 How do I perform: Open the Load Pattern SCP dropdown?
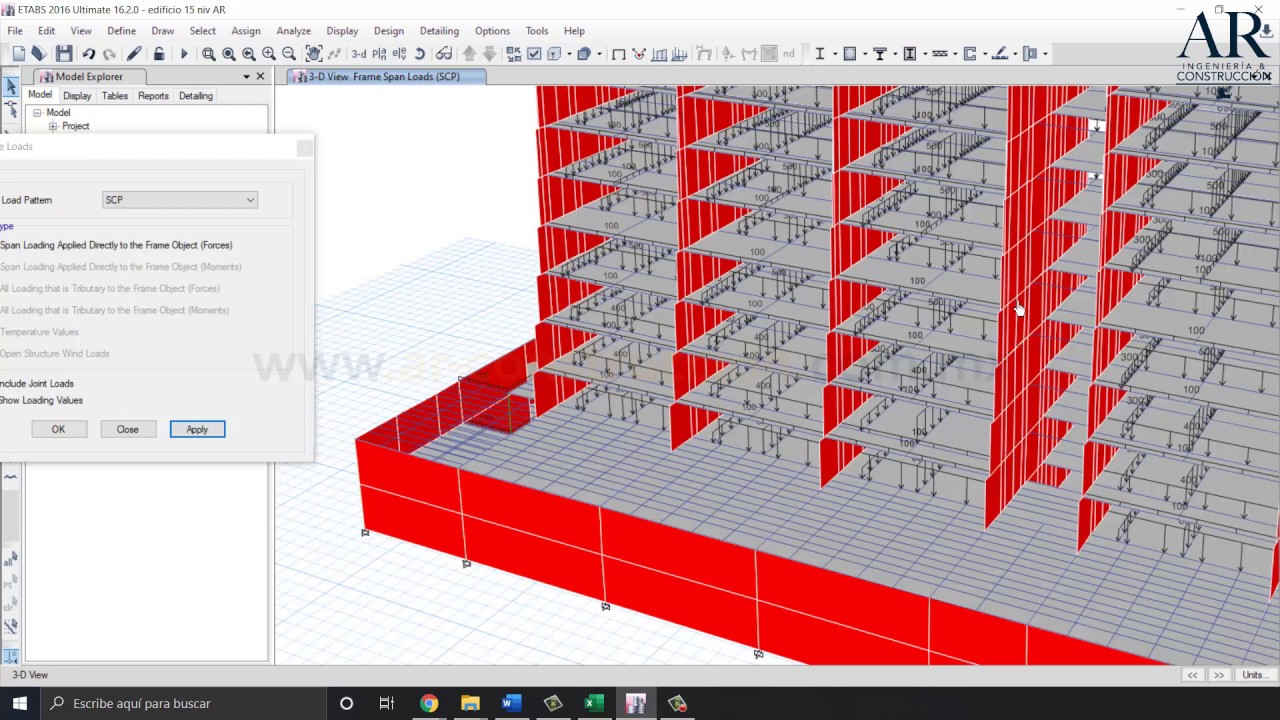coord(180,200)
